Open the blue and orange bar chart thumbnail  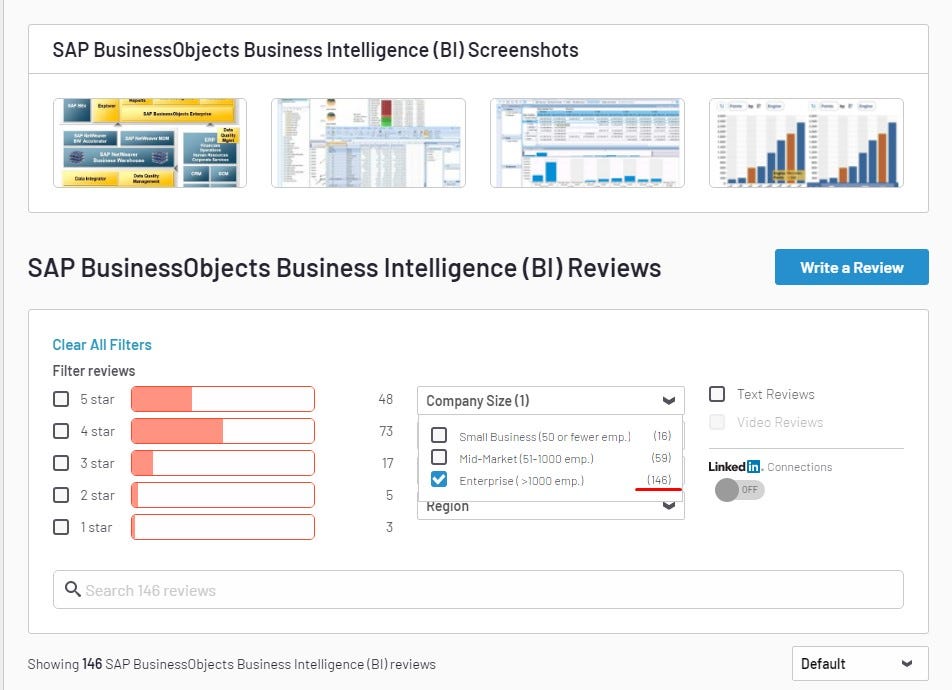[806, 143]
